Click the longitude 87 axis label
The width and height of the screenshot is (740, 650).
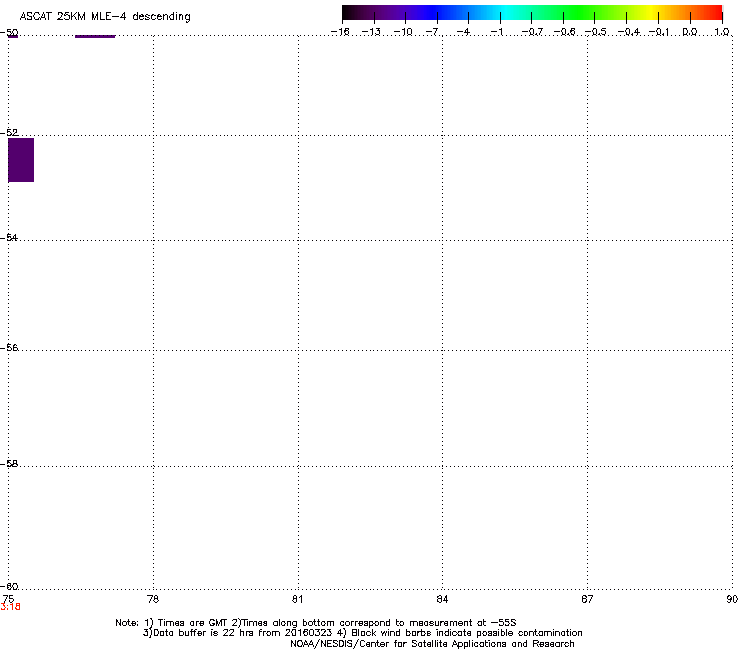[587, 599]
